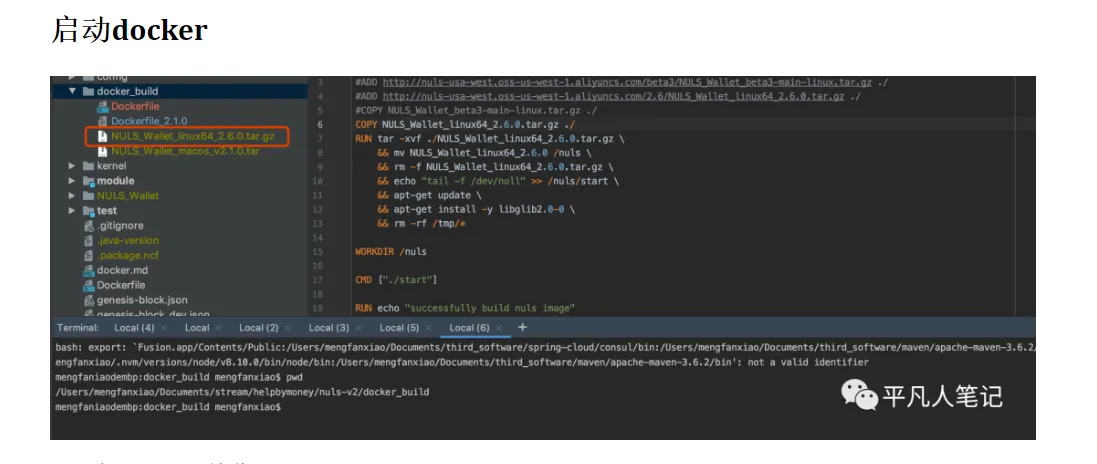
Task: Click the Dockerfile_2.1.0 file icon
Action: point(103,121)
